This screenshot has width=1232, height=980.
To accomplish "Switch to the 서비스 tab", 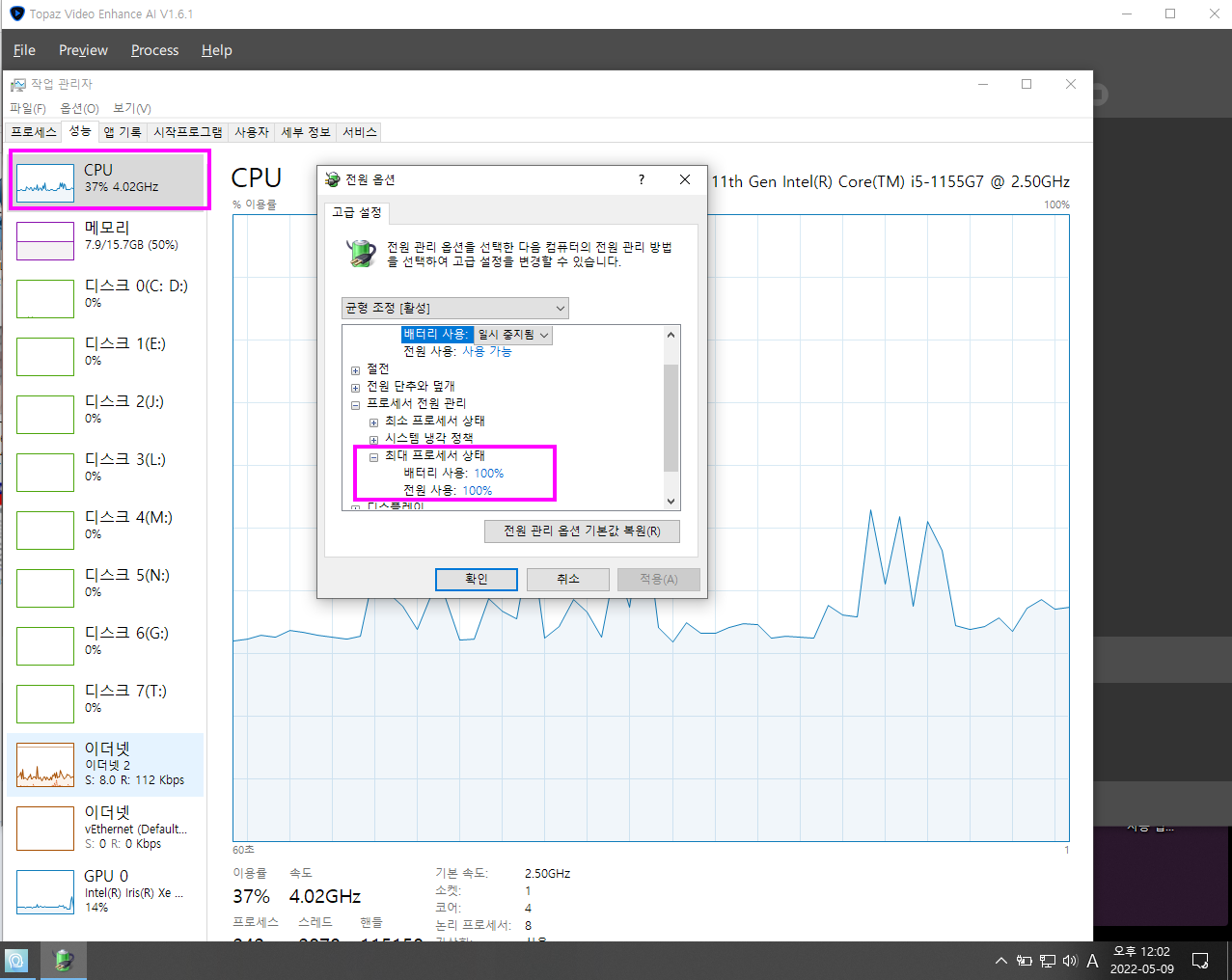I will point(360,132).
